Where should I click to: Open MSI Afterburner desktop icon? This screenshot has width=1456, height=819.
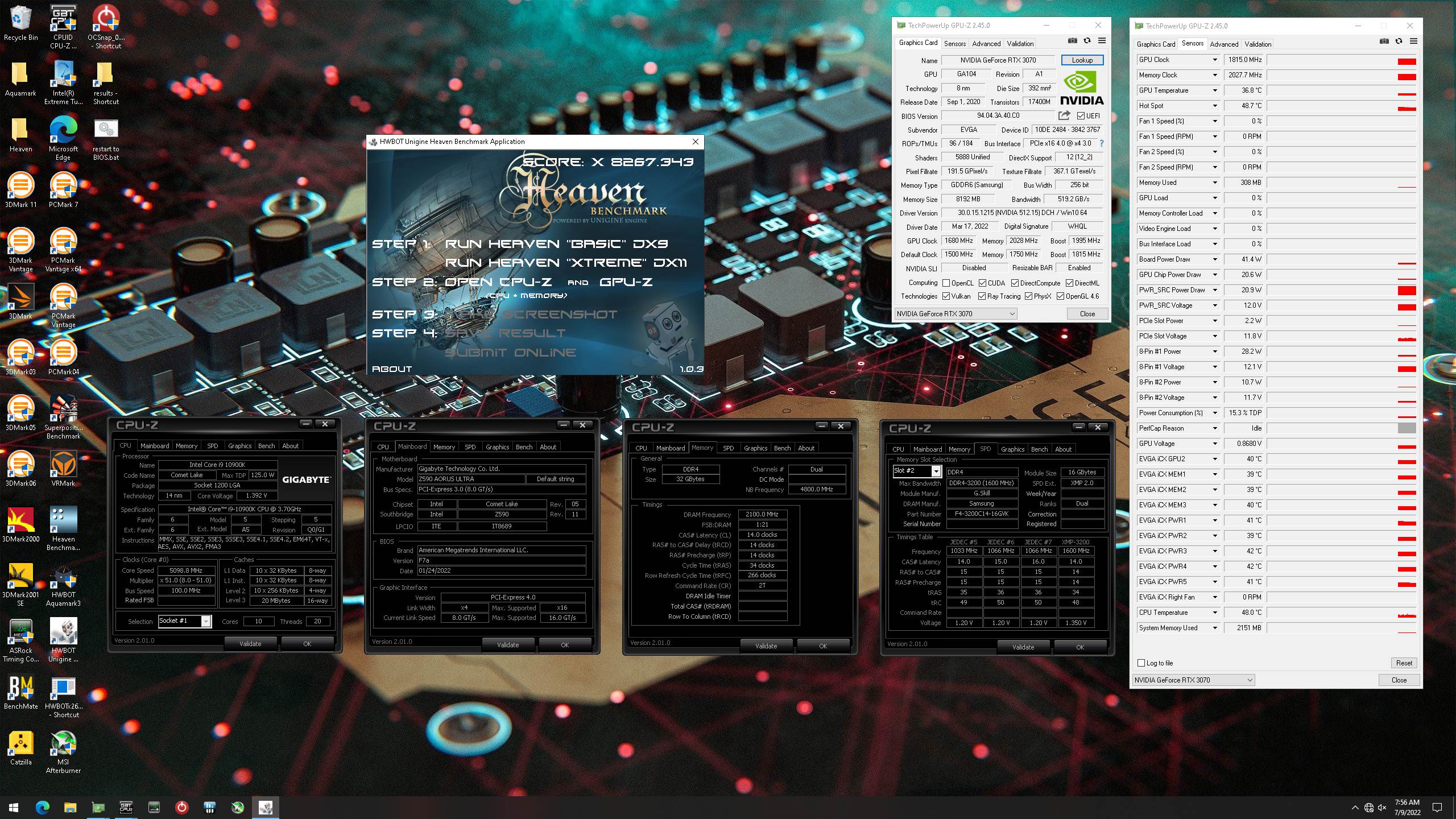click(63, 752)
